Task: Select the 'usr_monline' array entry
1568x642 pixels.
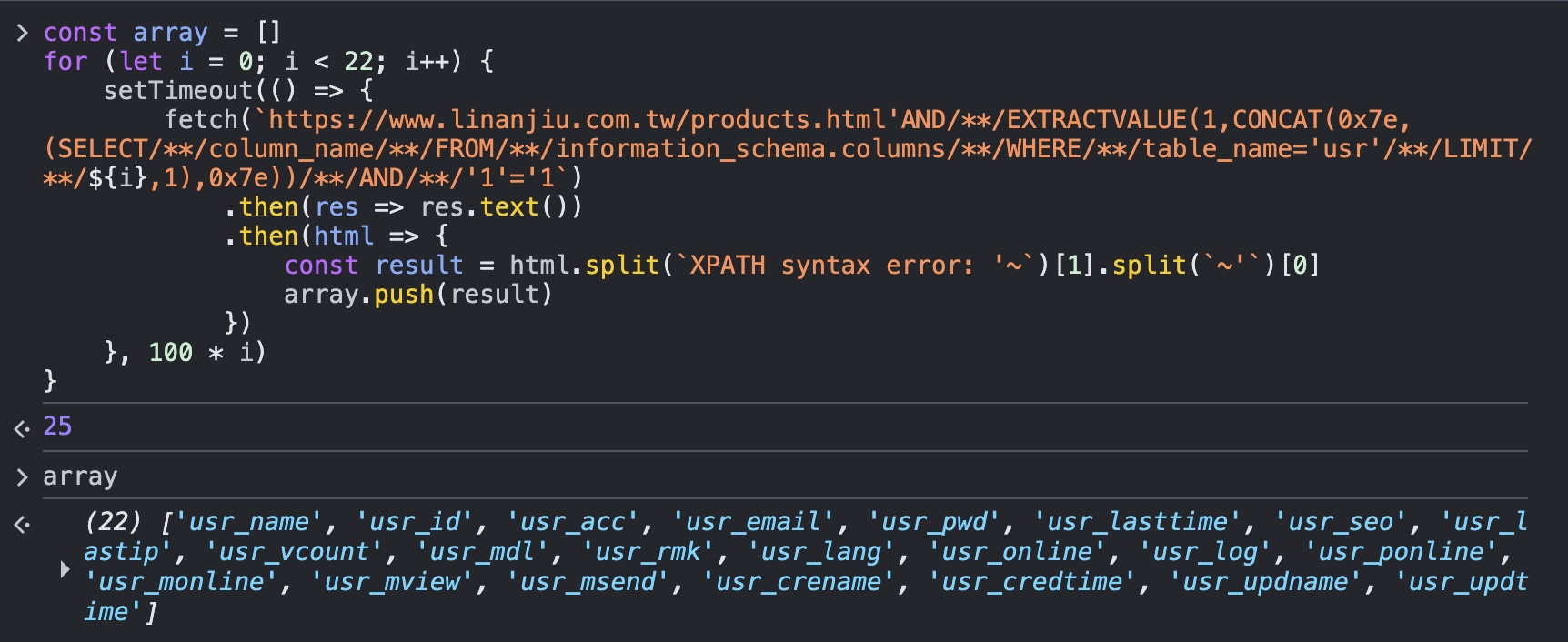Action: click(x=181, y=582)
